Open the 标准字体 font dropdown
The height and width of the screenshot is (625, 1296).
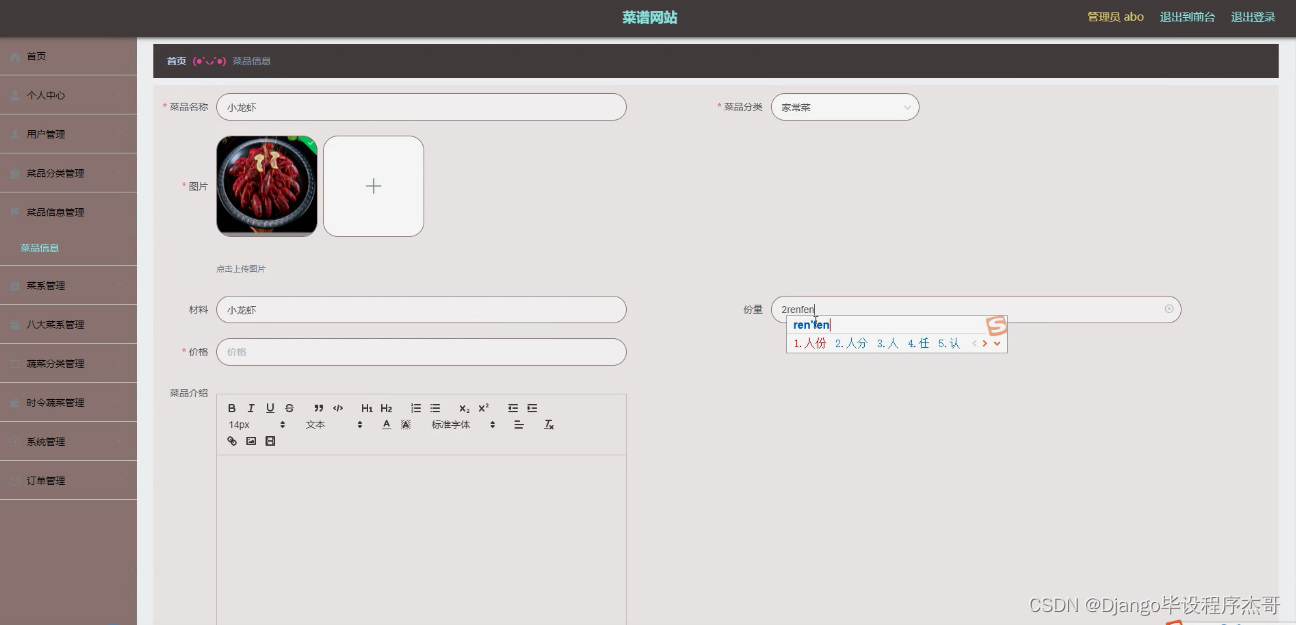pos(464,425)
